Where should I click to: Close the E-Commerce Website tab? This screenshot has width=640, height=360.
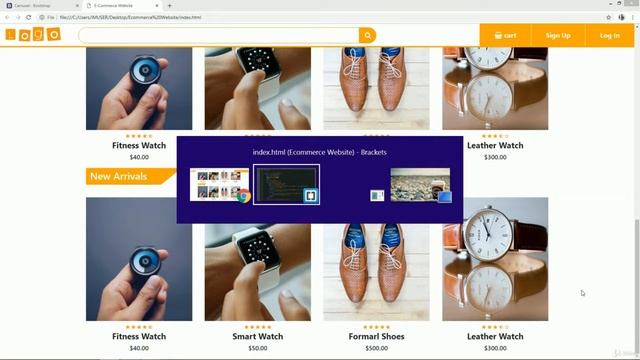(157, 6)
